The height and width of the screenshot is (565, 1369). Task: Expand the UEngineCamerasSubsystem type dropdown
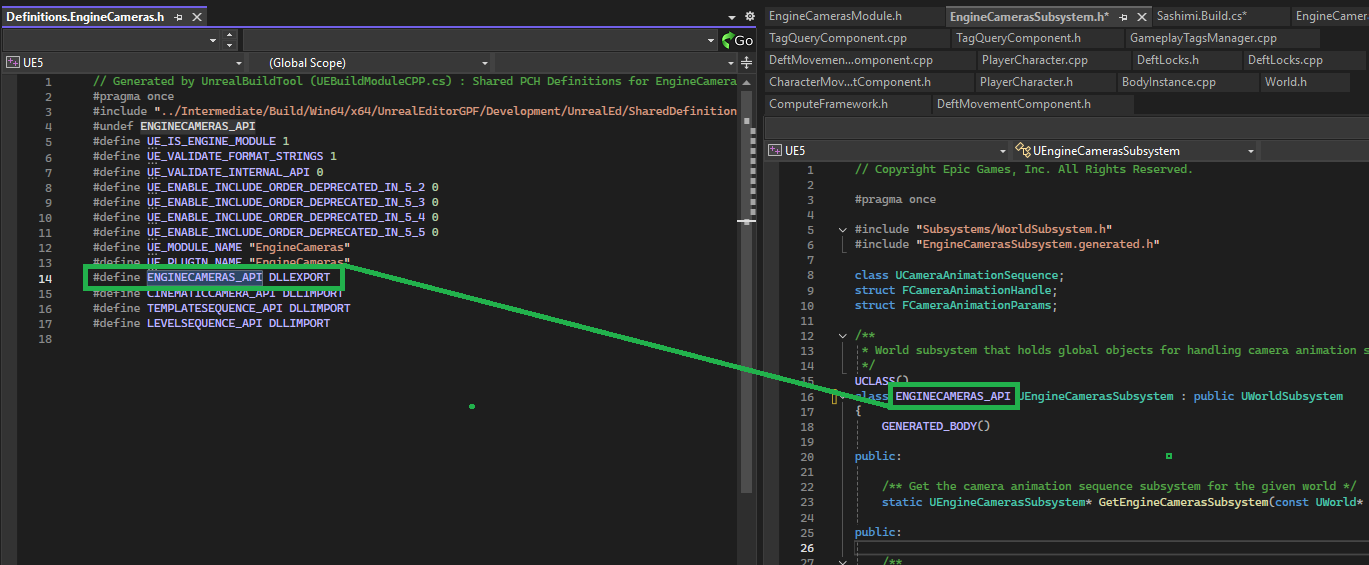click(x=1250, y=151)
